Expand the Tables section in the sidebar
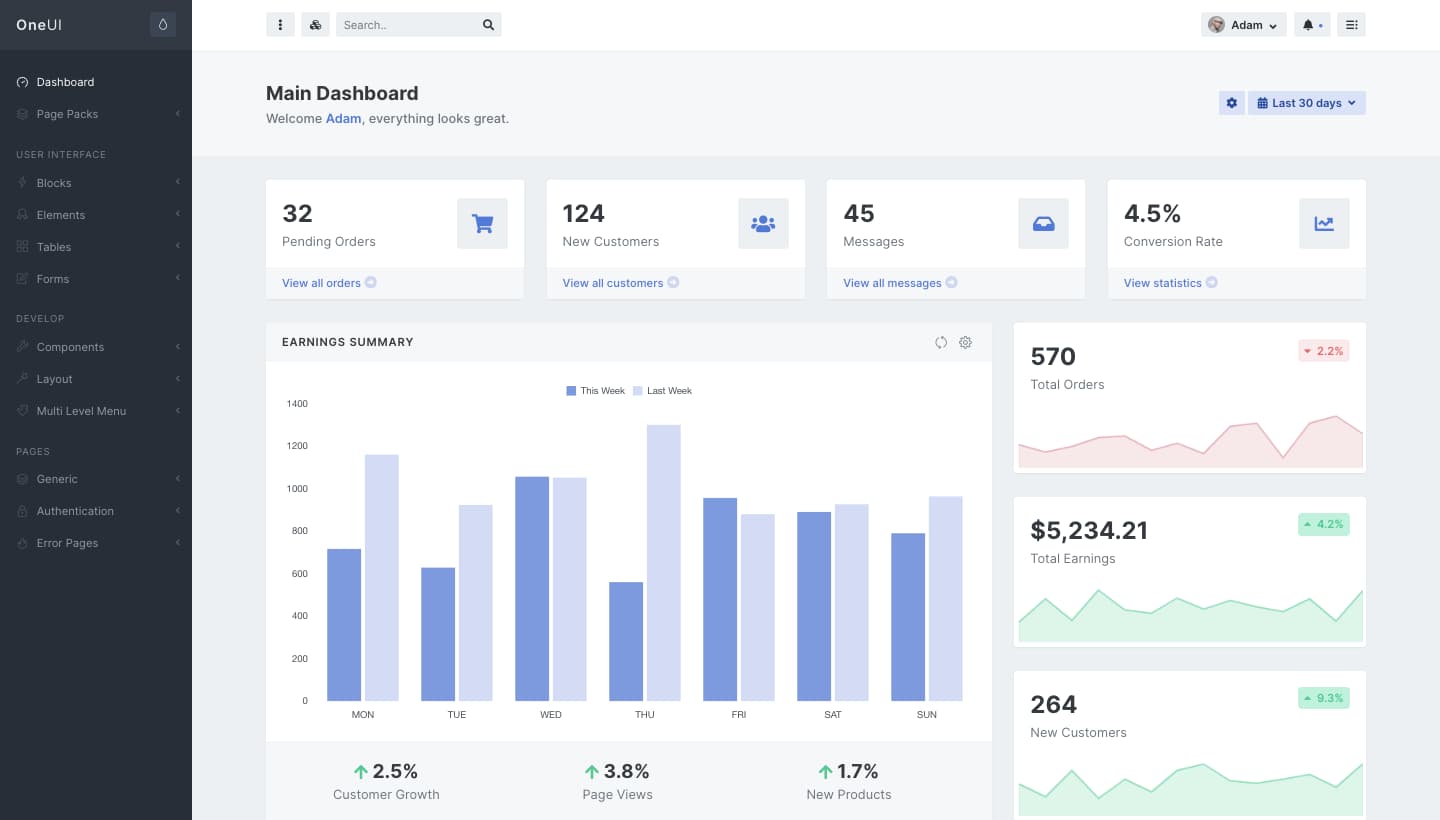1440x820 pixels. (53, 246)
